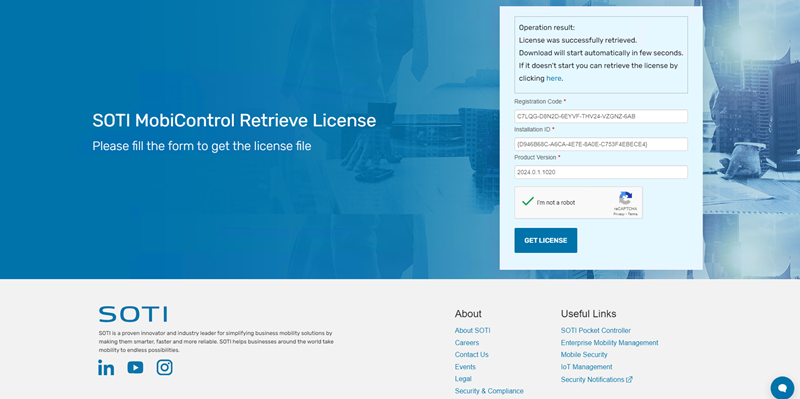Click 'License was successfully retrieved.' message
The width and height of the screenshot is (800, 399).
click(x=578, y=40)
